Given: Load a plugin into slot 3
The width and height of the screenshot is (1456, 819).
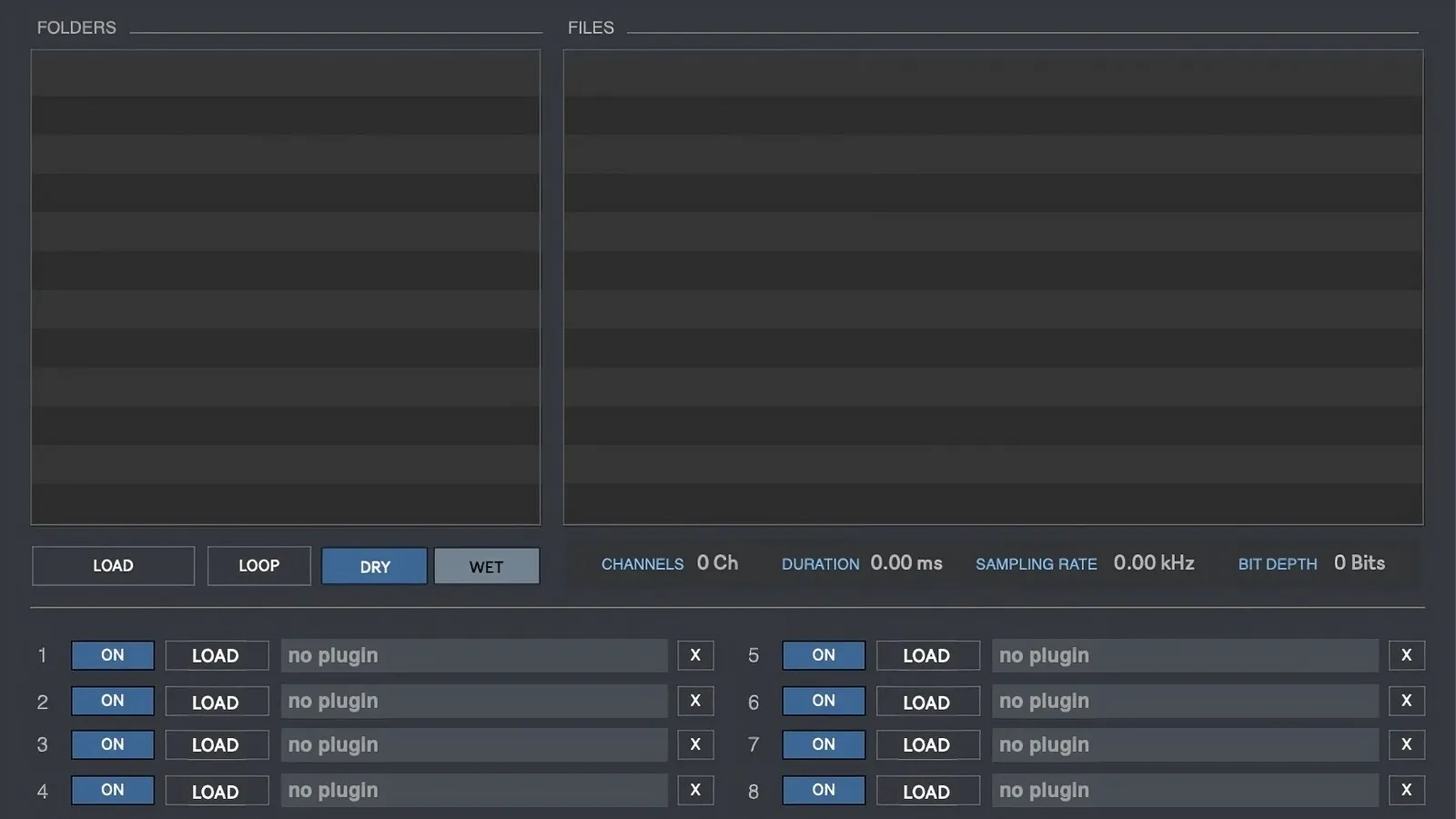Looking at the screenshot, I should coord(217,744).
